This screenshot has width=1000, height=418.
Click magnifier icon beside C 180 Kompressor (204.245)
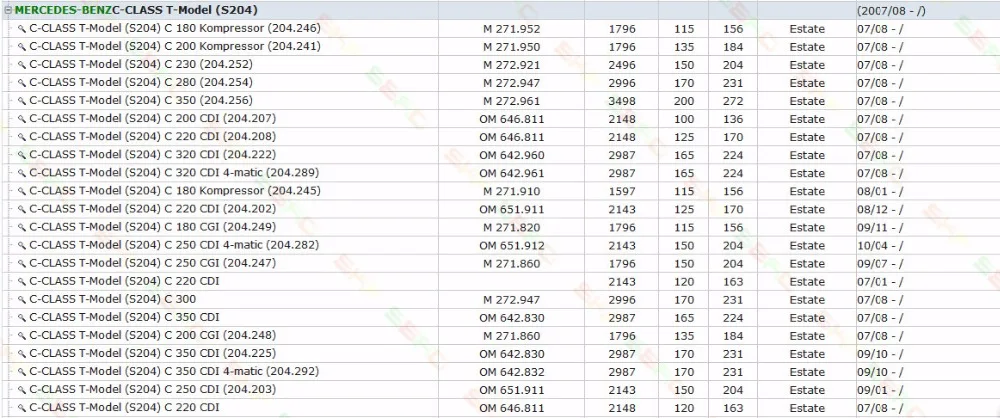(22, 191)
